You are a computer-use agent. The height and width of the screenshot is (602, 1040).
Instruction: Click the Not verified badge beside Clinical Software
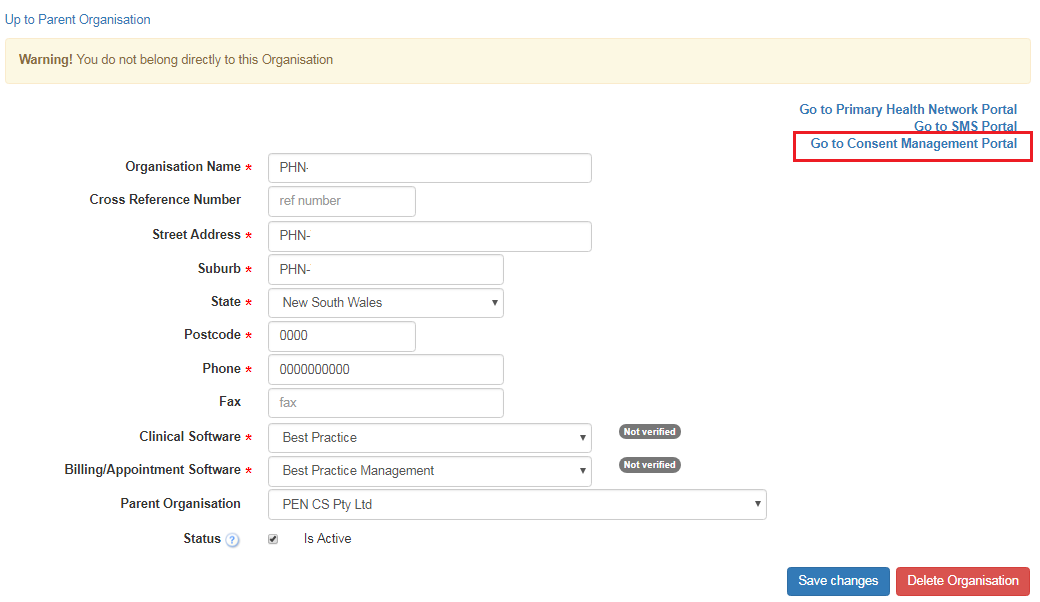point(649,432)
